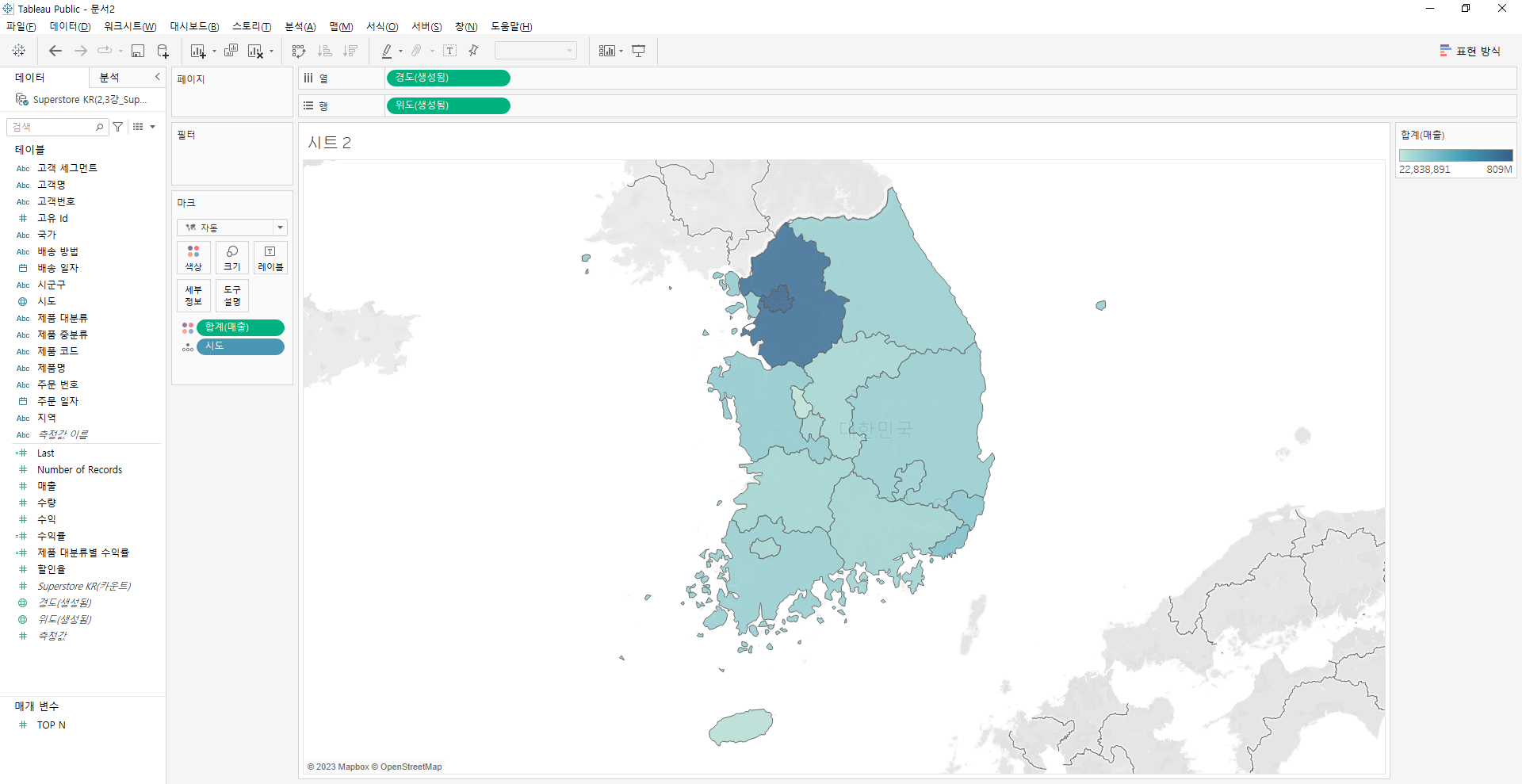Sort descending toolbar icon
1522x784 pixels.
click(x=350, y=51)
